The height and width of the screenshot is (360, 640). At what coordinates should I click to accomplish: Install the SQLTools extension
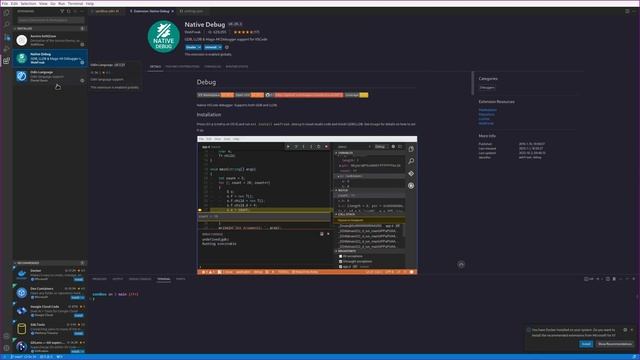click(79, 333)
